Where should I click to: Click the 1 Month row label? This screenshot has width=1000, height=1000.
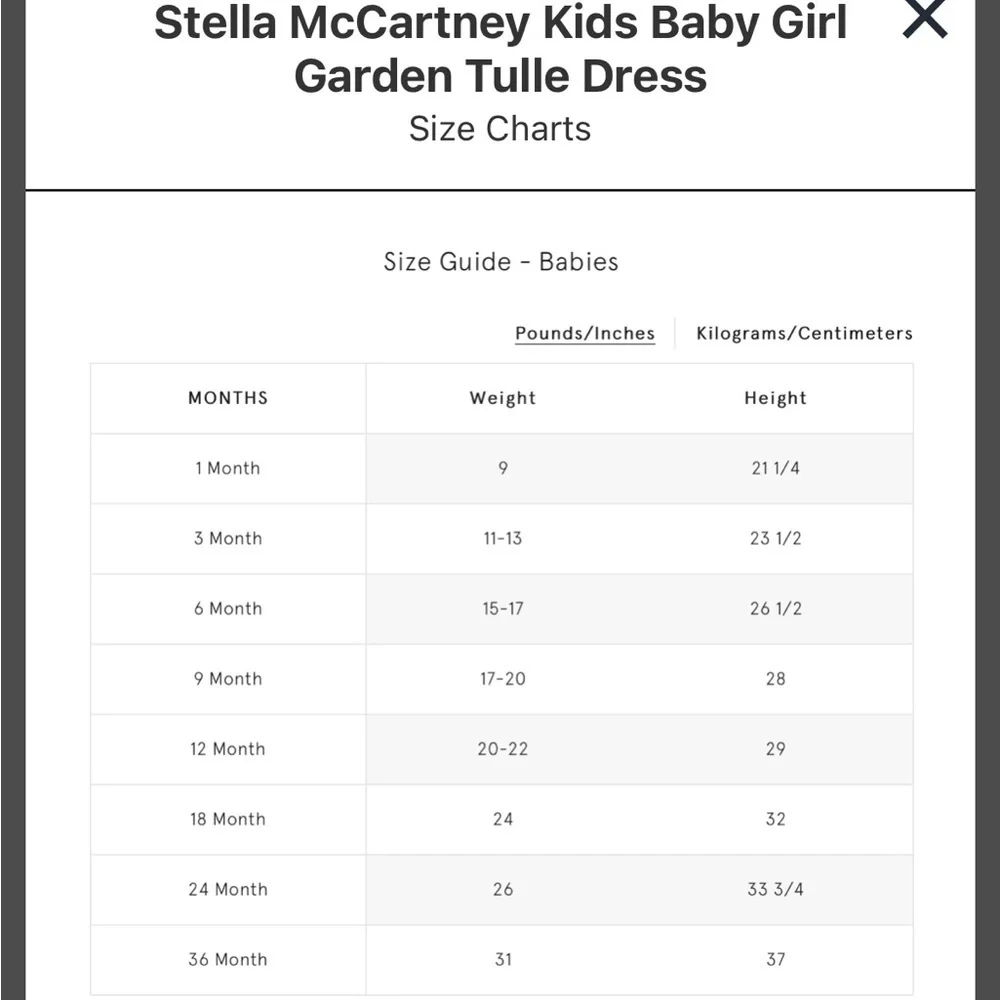(227, 468)
